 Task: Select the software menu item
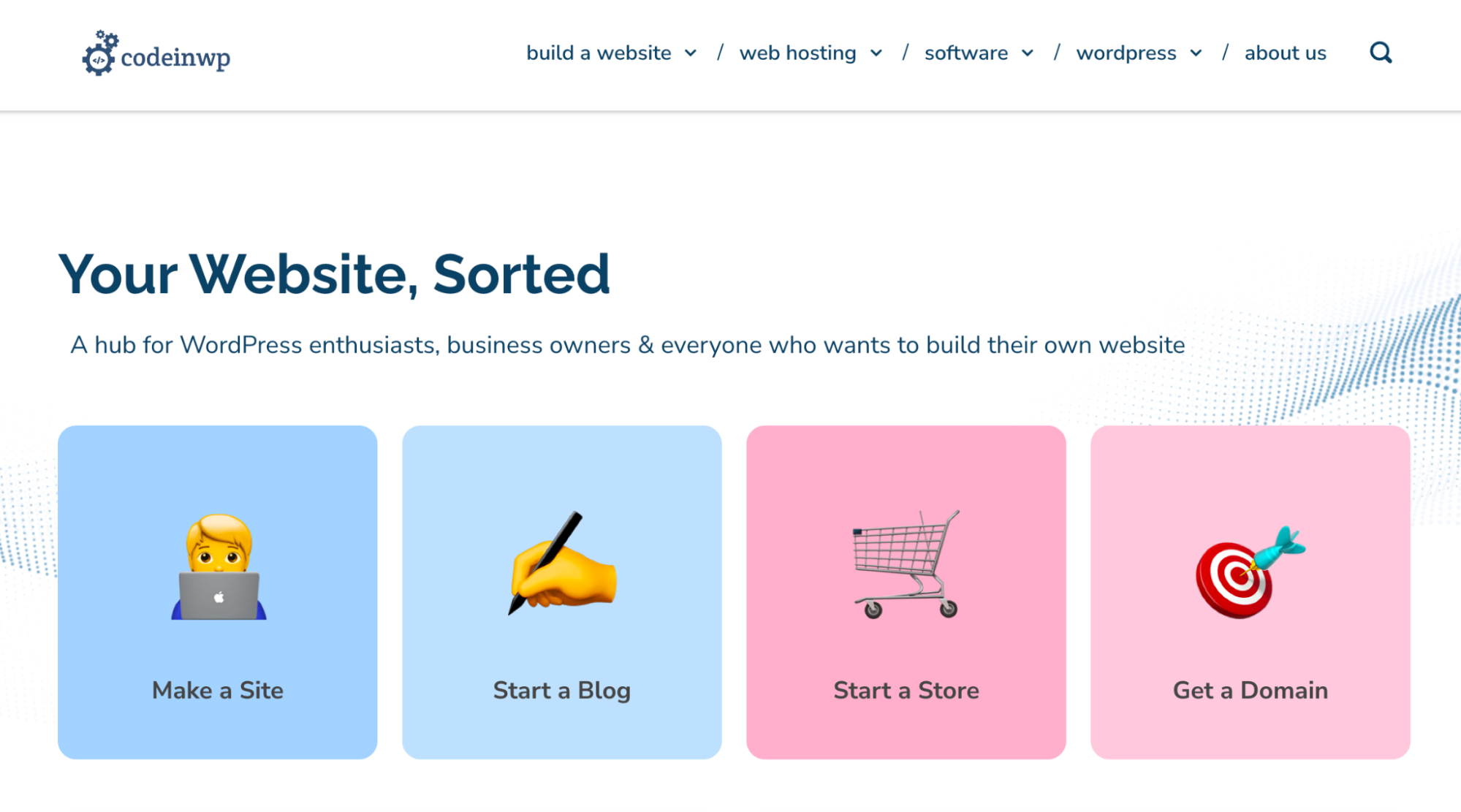tap(965, 53)
